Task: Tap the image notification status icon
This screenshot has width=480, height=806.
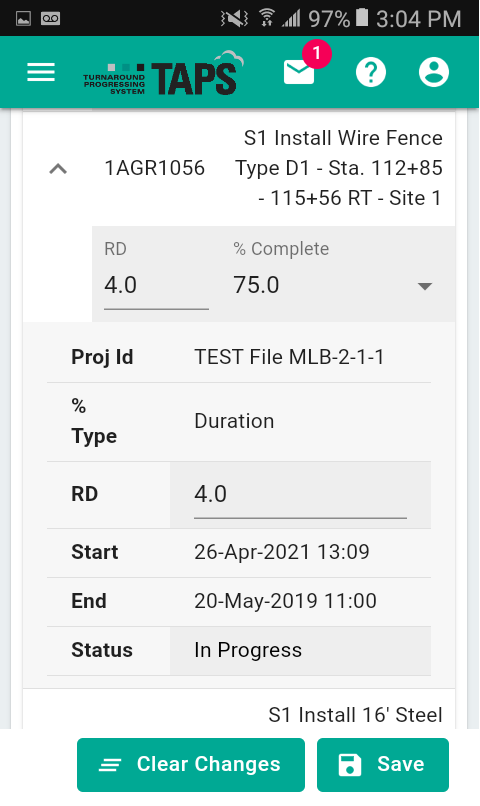Action: (x=23, y=19)
